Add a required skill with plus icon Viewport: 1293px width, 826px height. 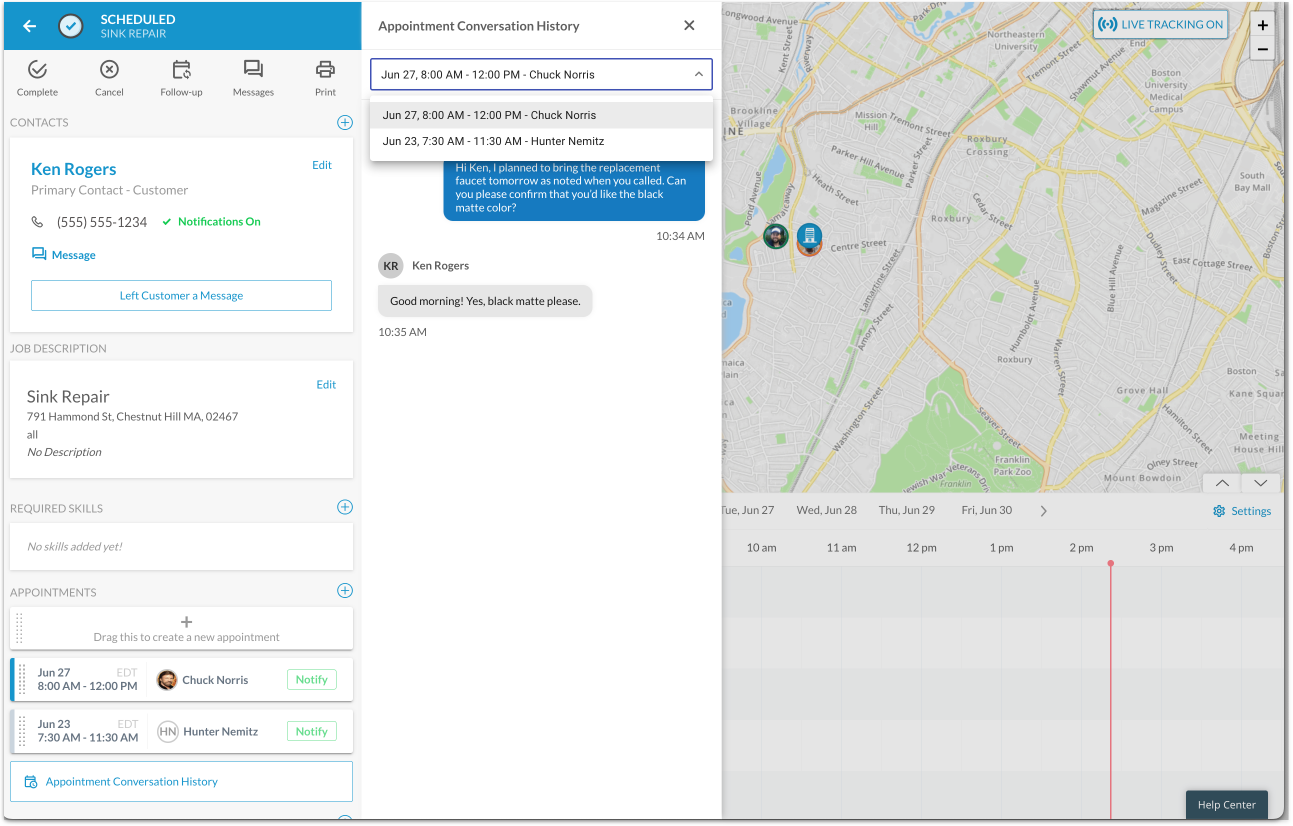[x=345, y=508]
